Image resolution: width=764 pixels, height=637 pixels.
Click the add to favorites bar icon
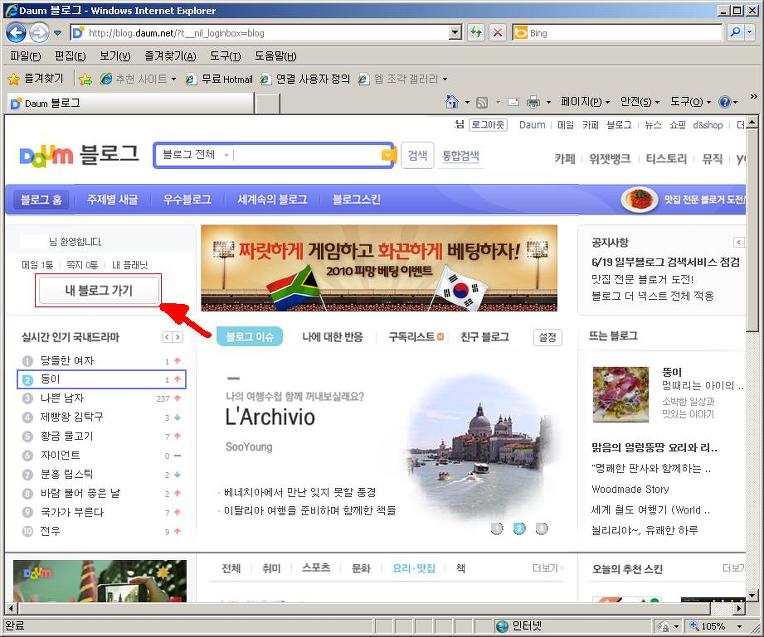click(x=85, y=79)
